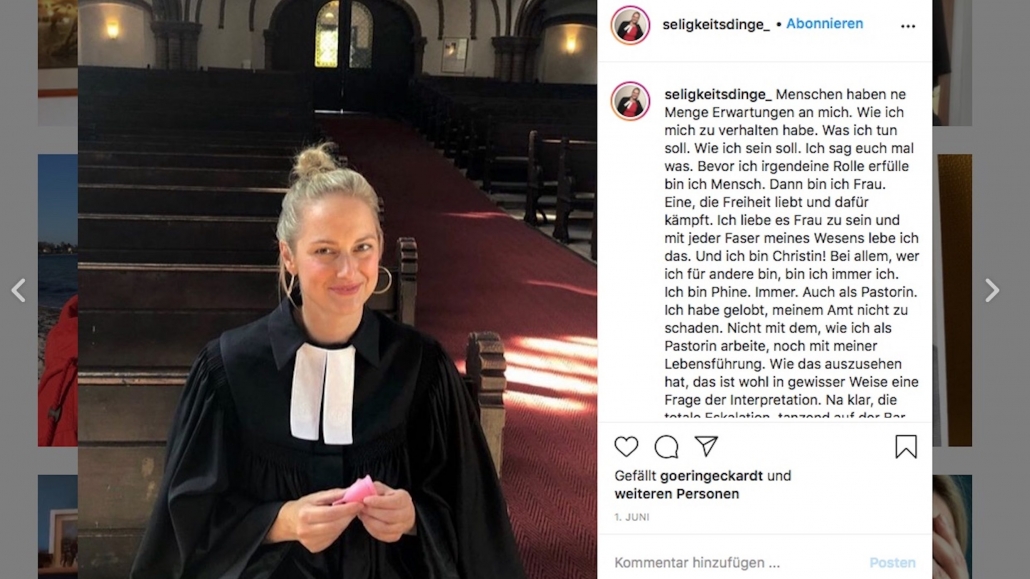Open comments via speech bubble icon
Viewport: 1030px width, 579px height.
[666, 447]
